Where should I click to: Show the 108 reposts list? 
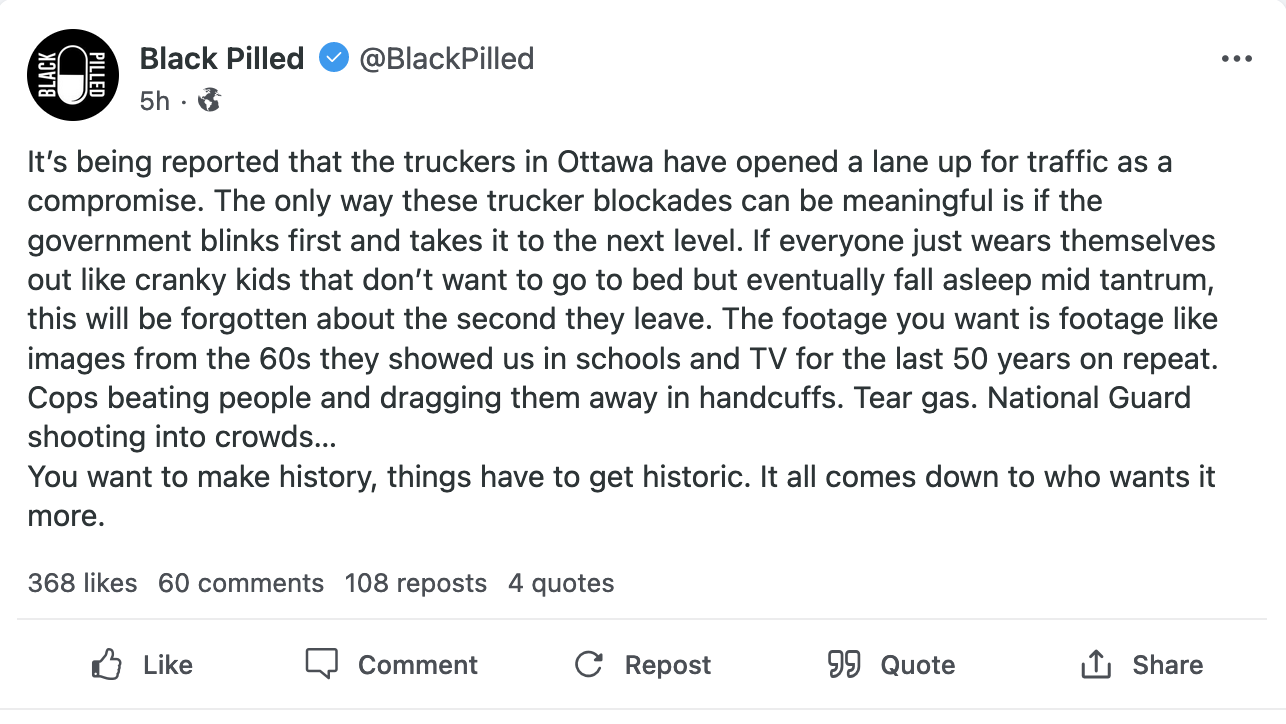point(415,583)
